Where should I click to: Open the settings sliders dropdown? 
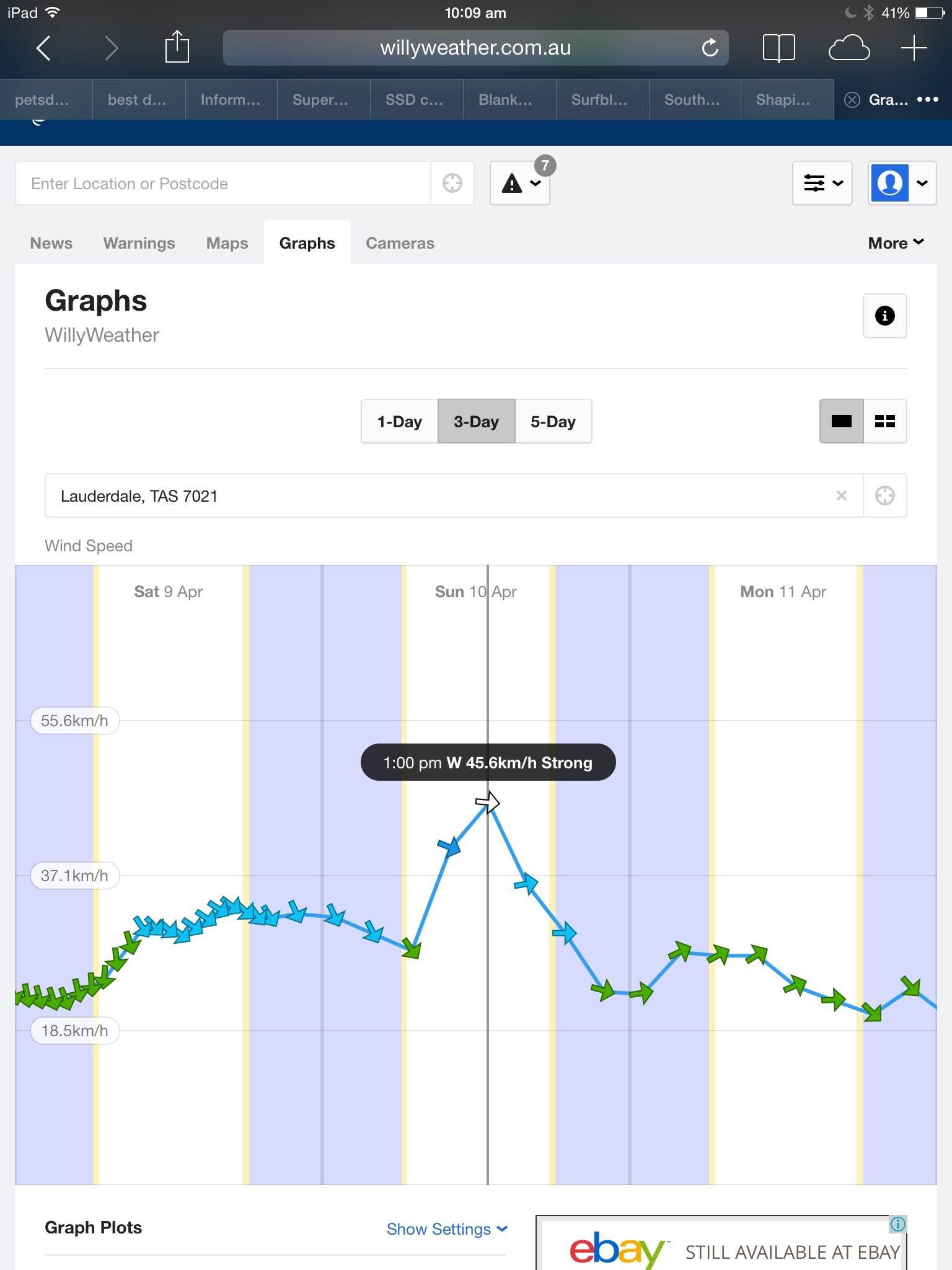pos(822,184)
